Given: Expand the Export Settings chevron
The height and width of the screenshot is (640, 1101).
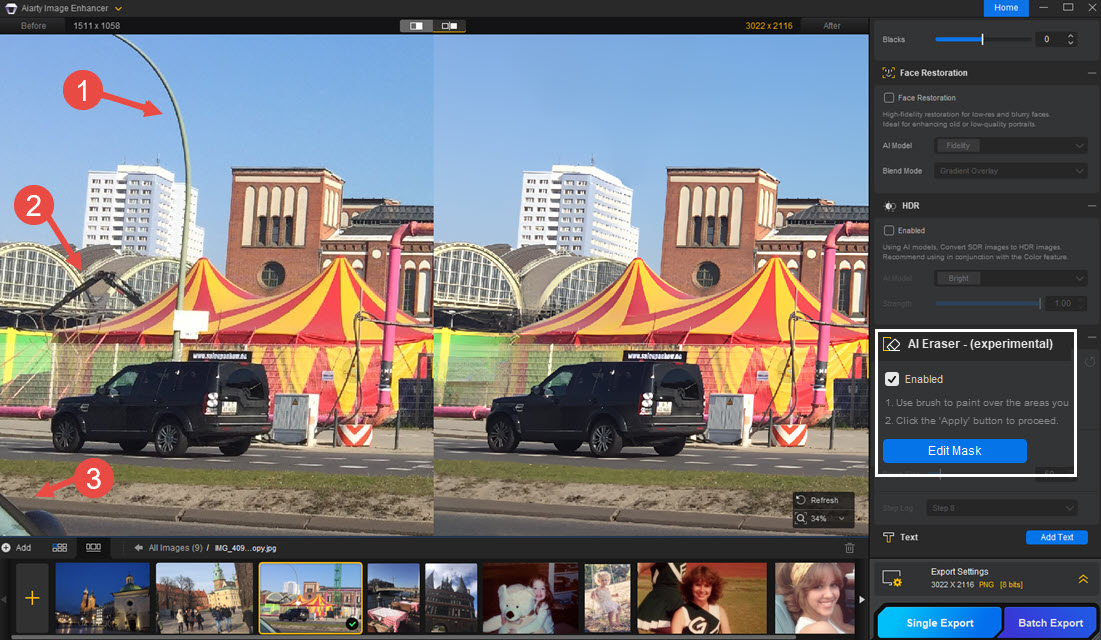Looking at the screenshot, I should pos(1083,579).
